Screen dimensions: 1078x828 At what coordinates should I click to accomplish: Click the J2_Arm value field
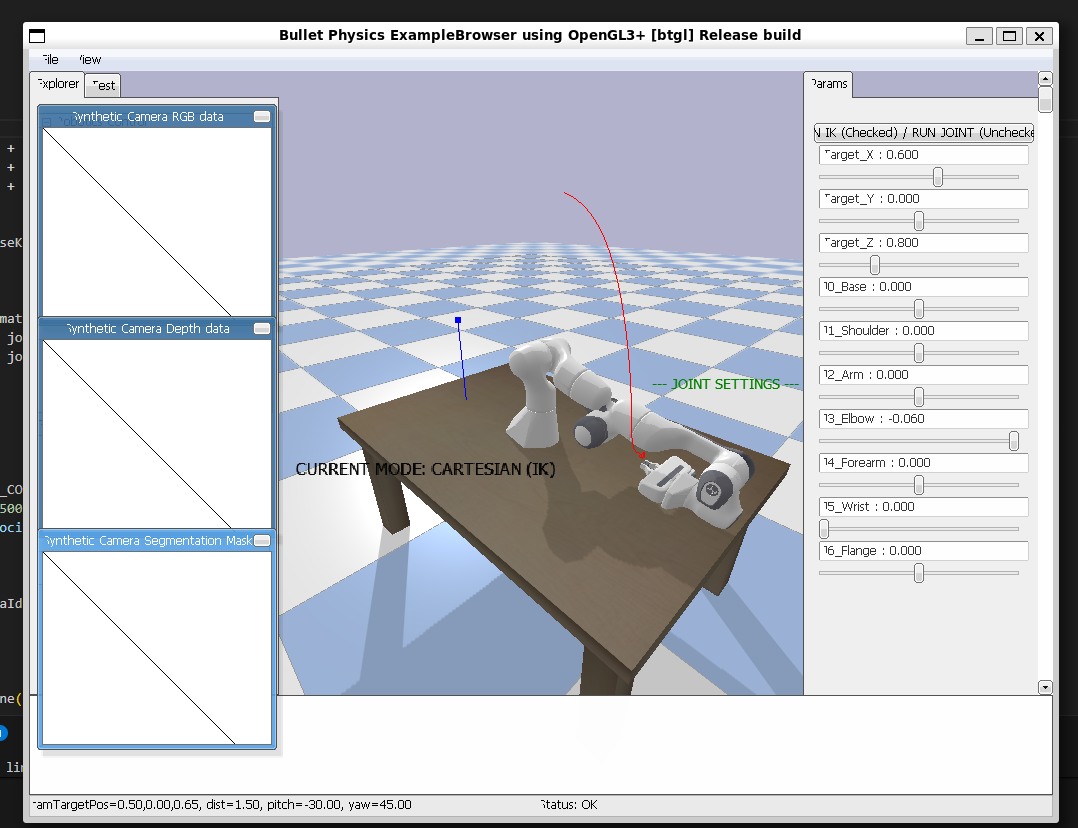tap(923, 375)
